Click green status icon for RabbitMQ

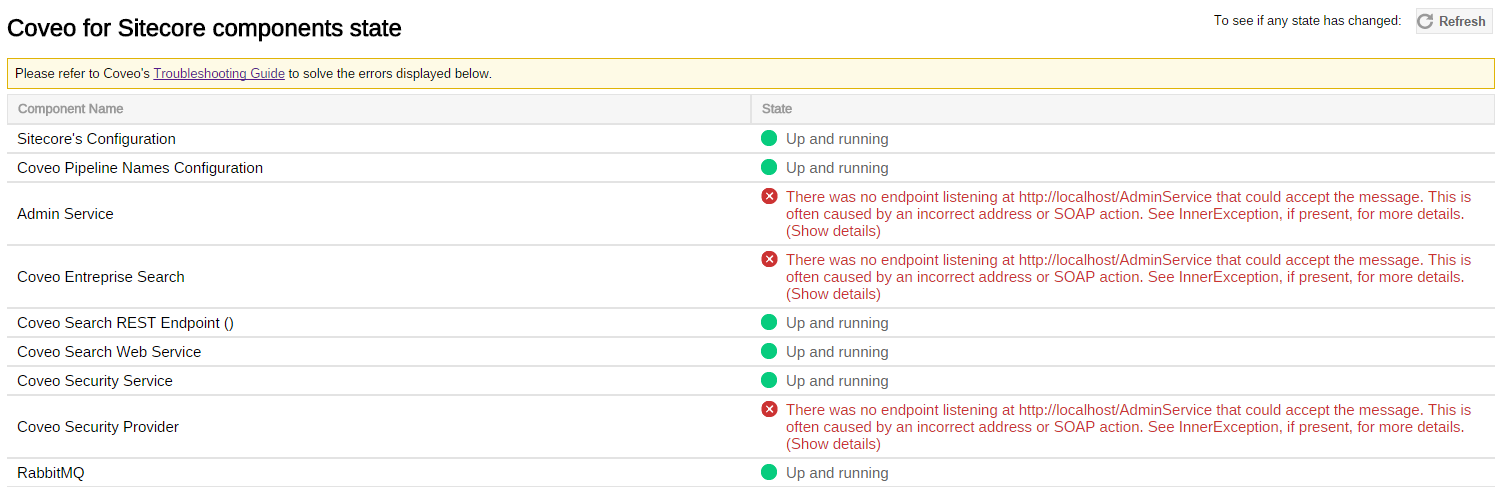(769, 472)
